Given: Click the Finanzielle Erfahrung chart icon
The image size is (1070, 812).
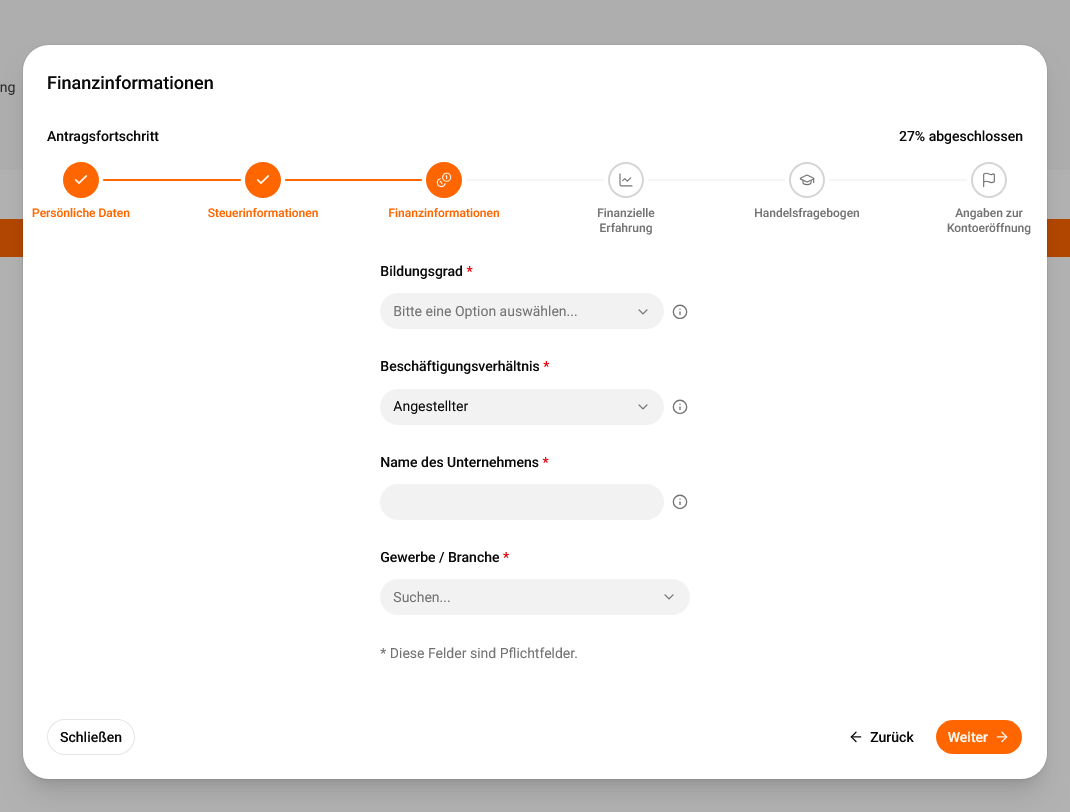Looking at the screenshot, I should coord(626,180).
